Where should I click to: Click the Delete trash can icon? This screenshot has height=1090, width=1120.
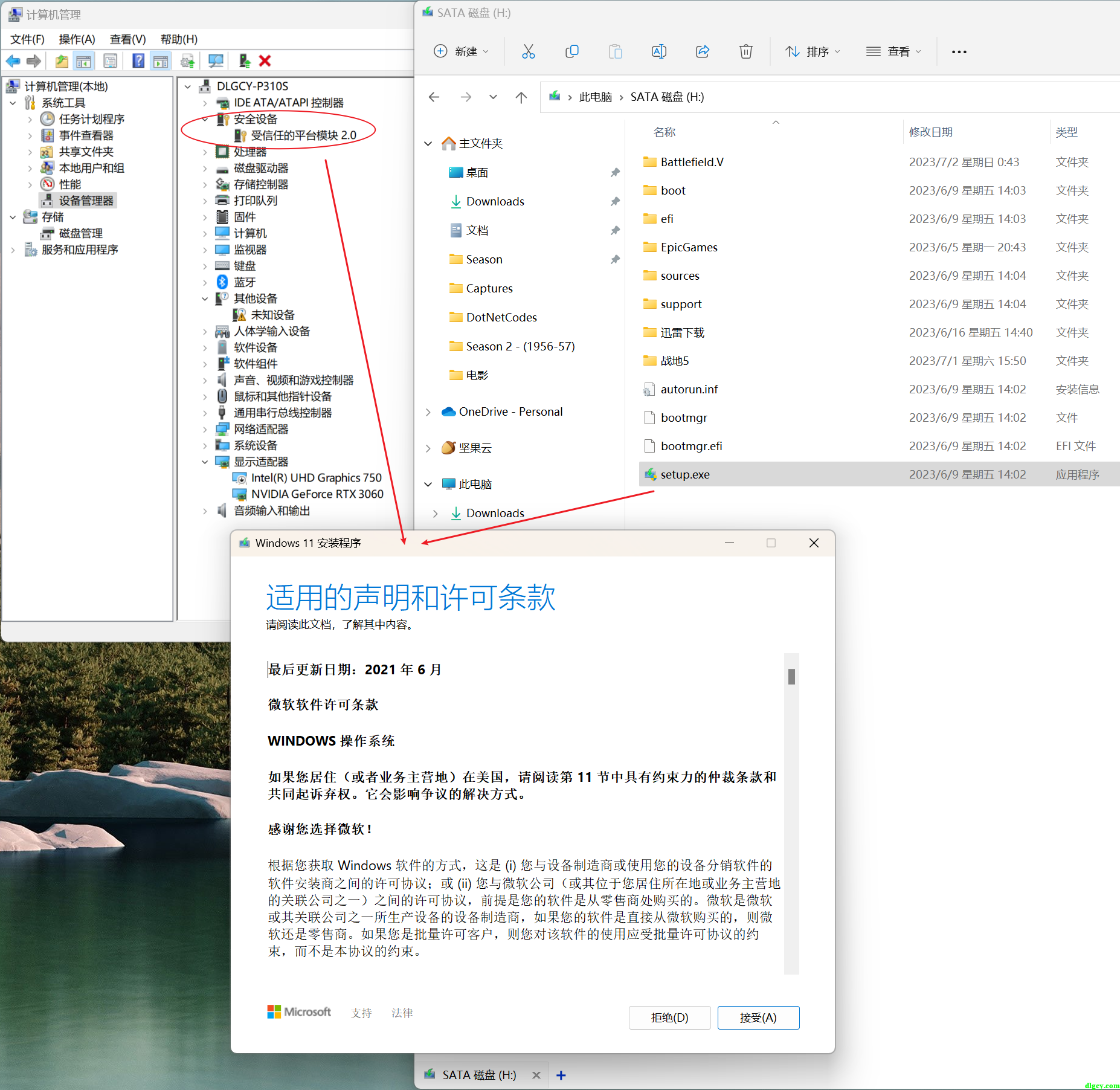tap(745, 52)
